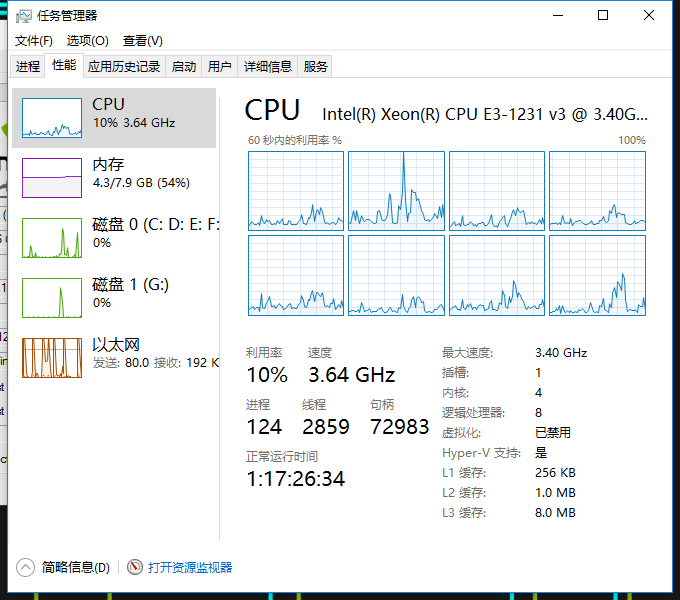Switch to the 详细信息 tab
This screenshot has height=600, width=680.
[x=268, y=67]
